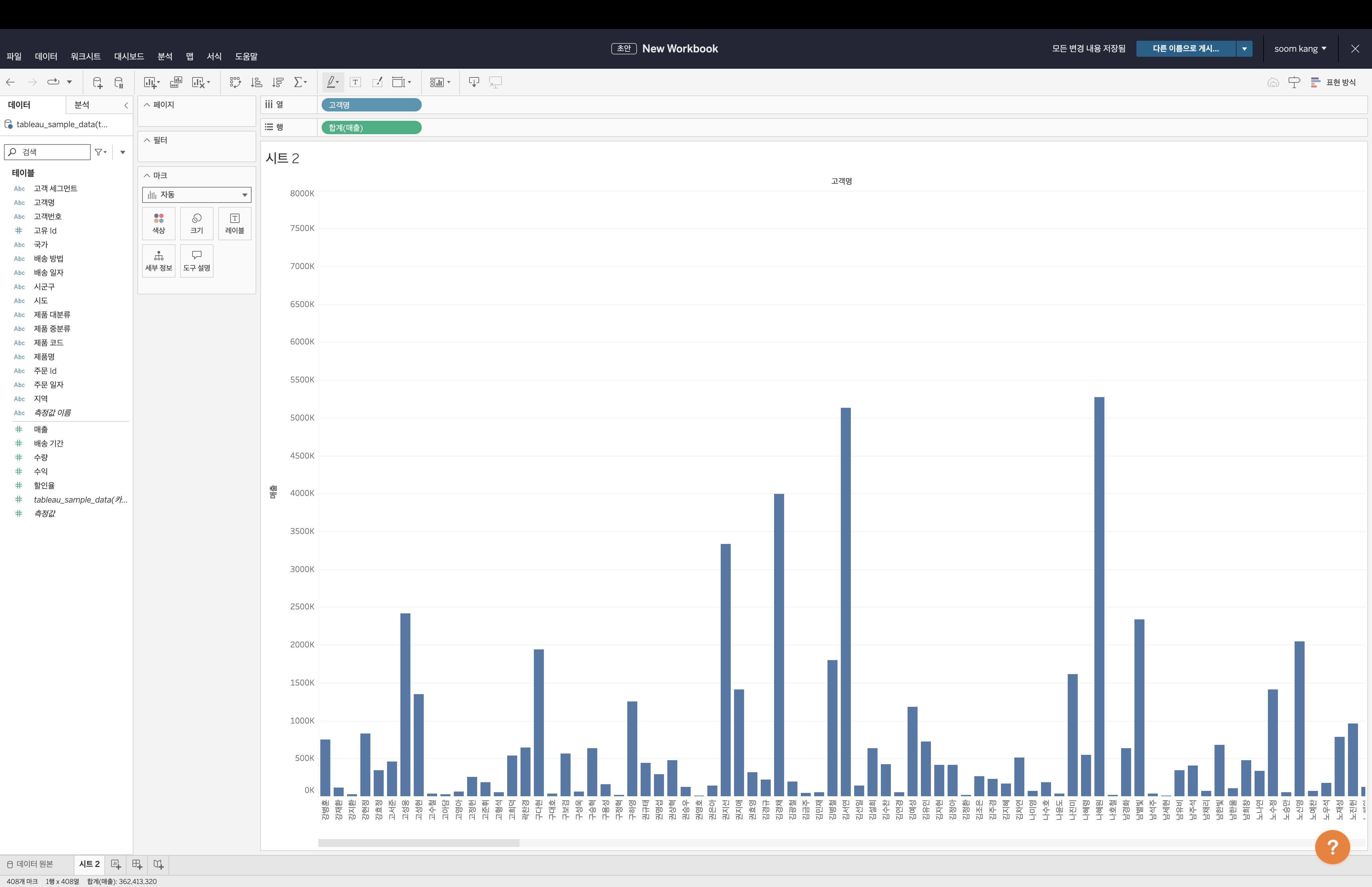Click the 다른 이름으로 게시 button
Screen dimensions: 1372x887
[1185, 49]
